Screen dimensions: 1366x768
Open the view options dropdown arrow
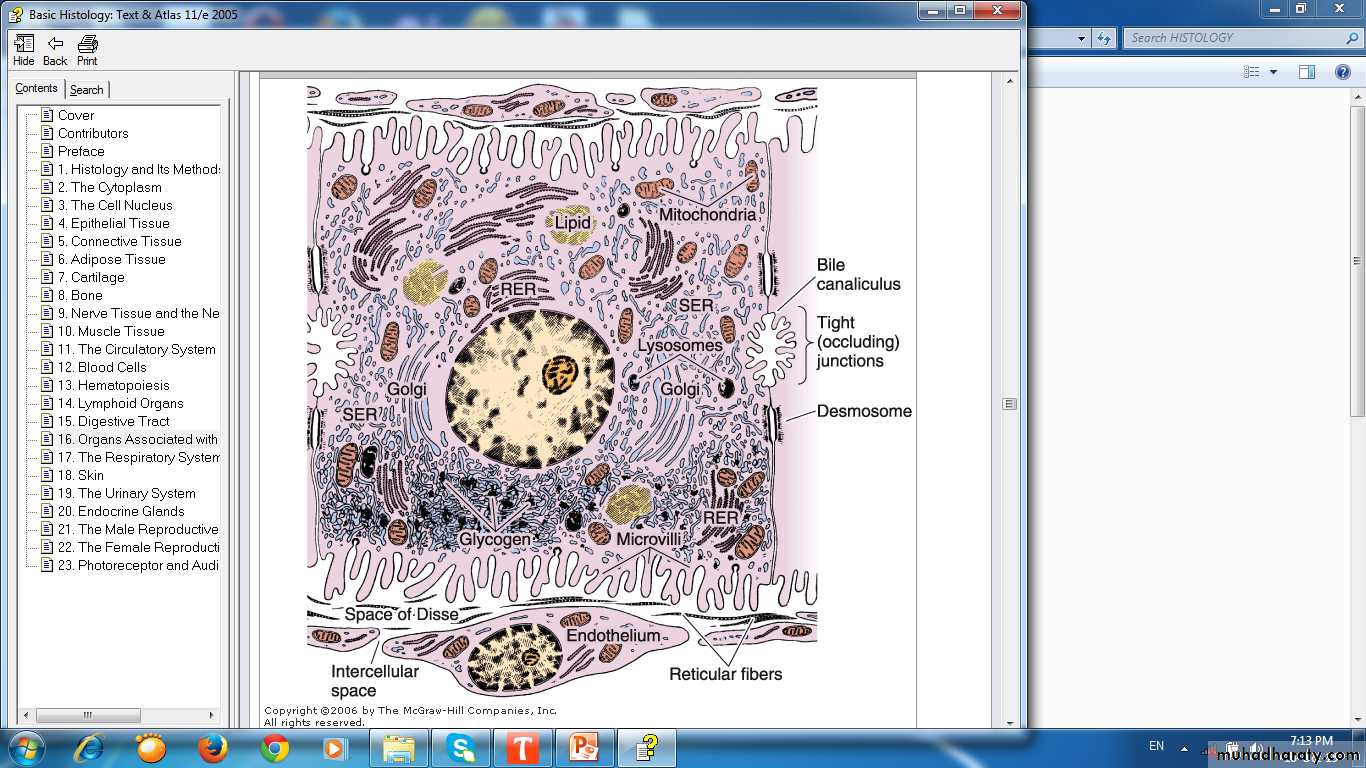click(1273, 72)
